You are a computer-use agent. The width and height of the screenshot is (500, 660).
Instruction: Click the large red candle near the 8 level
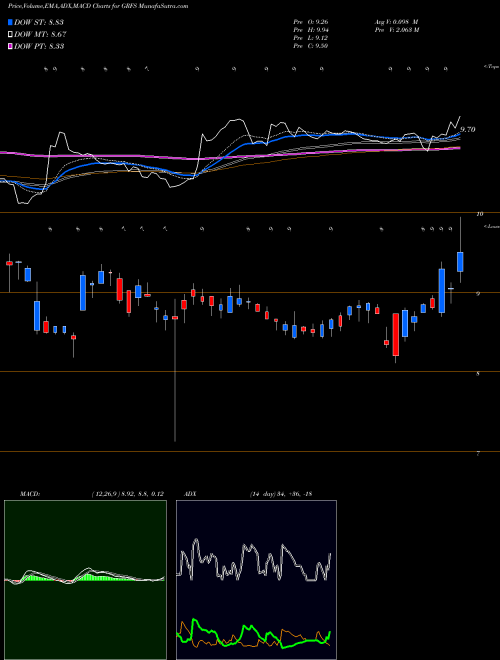tap(396, 335)
